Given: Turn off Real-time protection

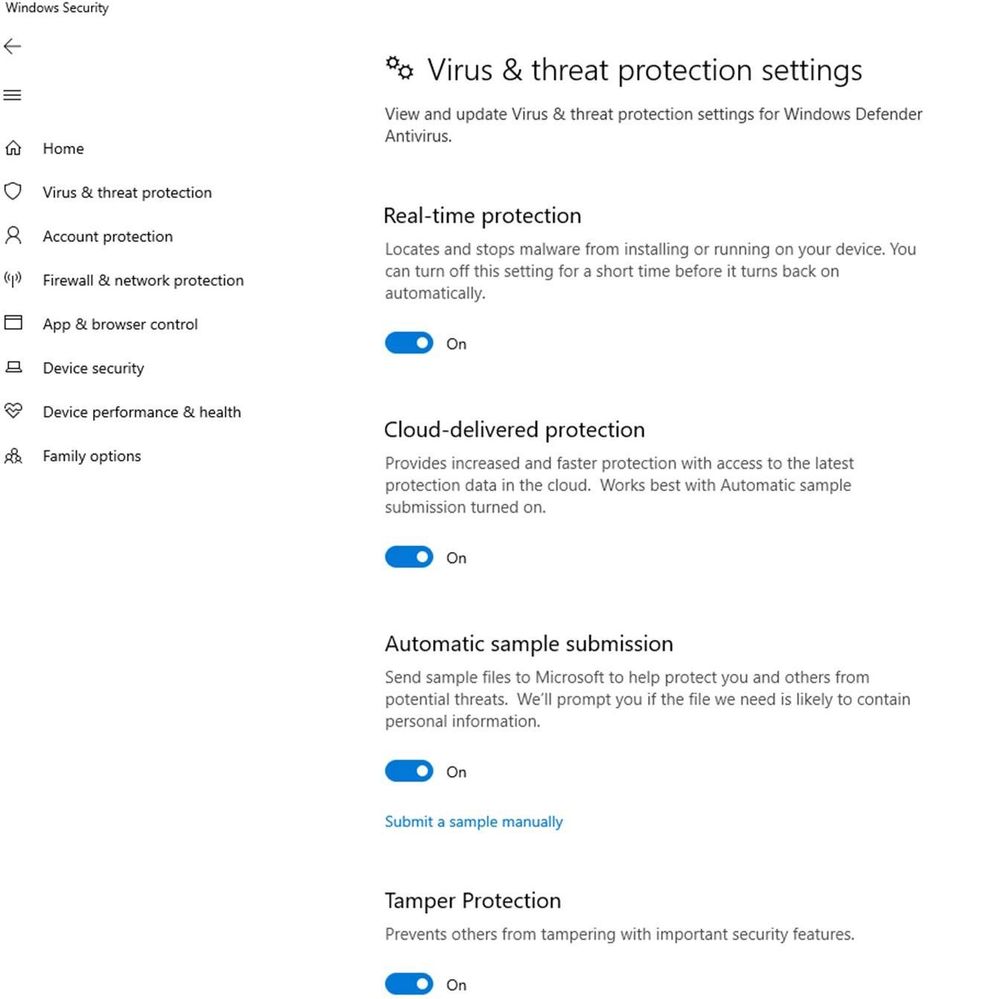Looking at the screenshot, I should coord(408,343).
